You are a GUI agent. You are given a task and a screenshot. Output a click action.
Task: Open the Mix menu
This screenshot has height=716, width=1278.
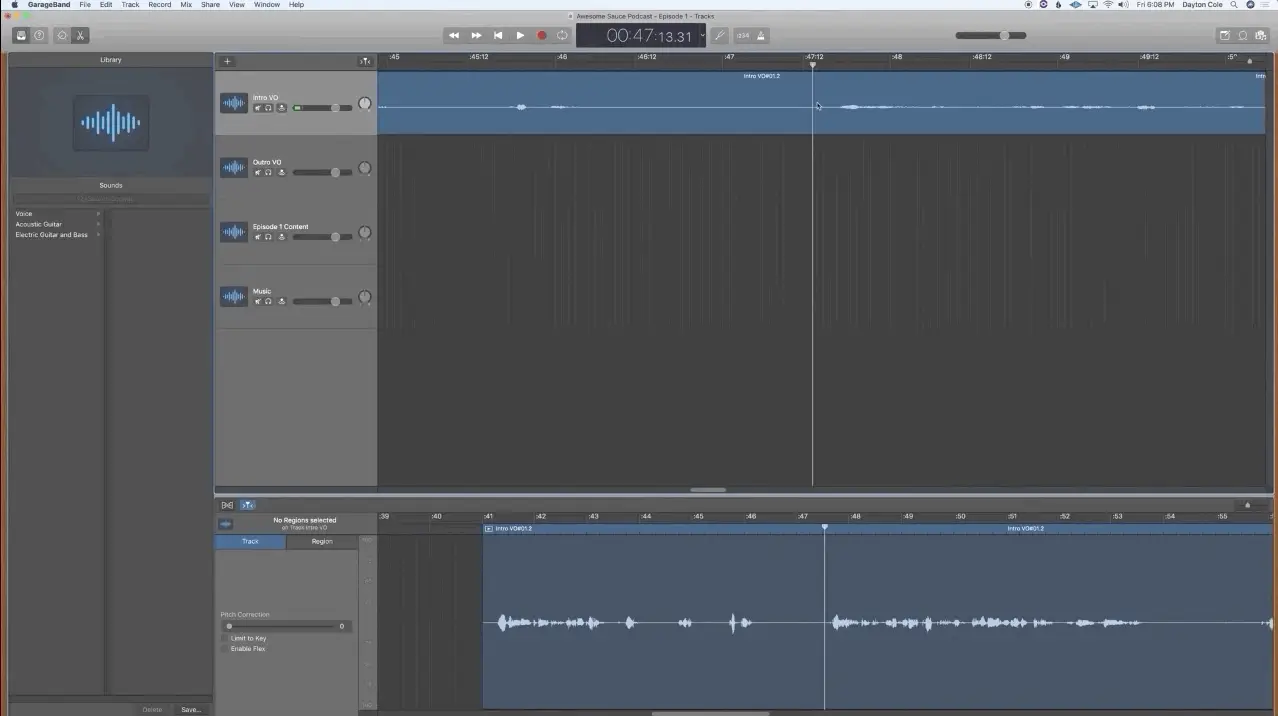tap(185, 4)
